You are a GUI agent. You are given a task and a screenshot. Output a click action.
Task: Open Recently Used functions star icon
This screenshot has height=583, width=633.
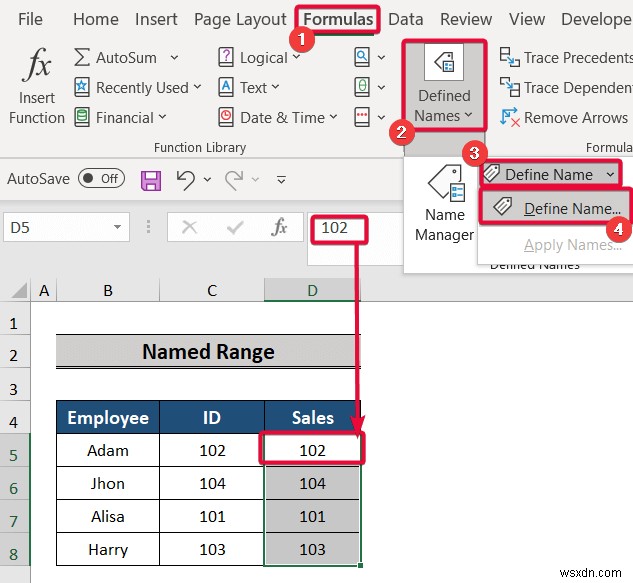(82, 87)
